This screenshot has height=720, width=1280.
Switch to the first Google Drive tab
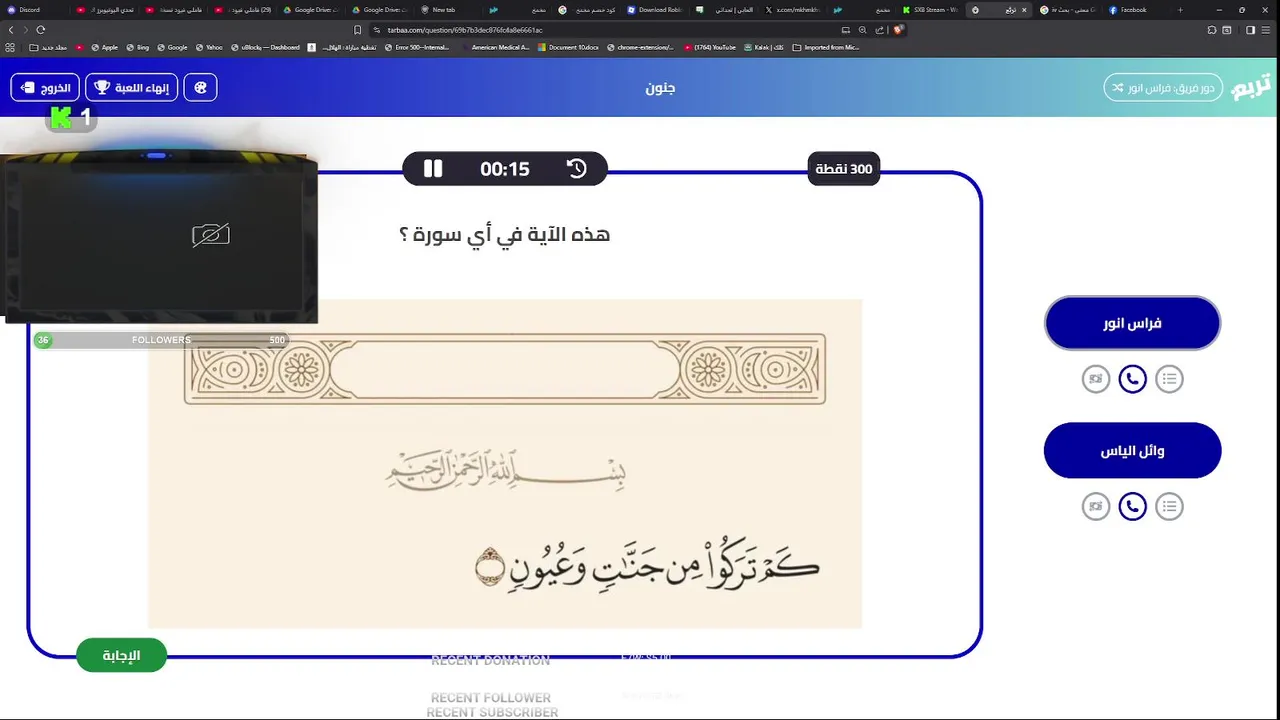tap(308, 10)
